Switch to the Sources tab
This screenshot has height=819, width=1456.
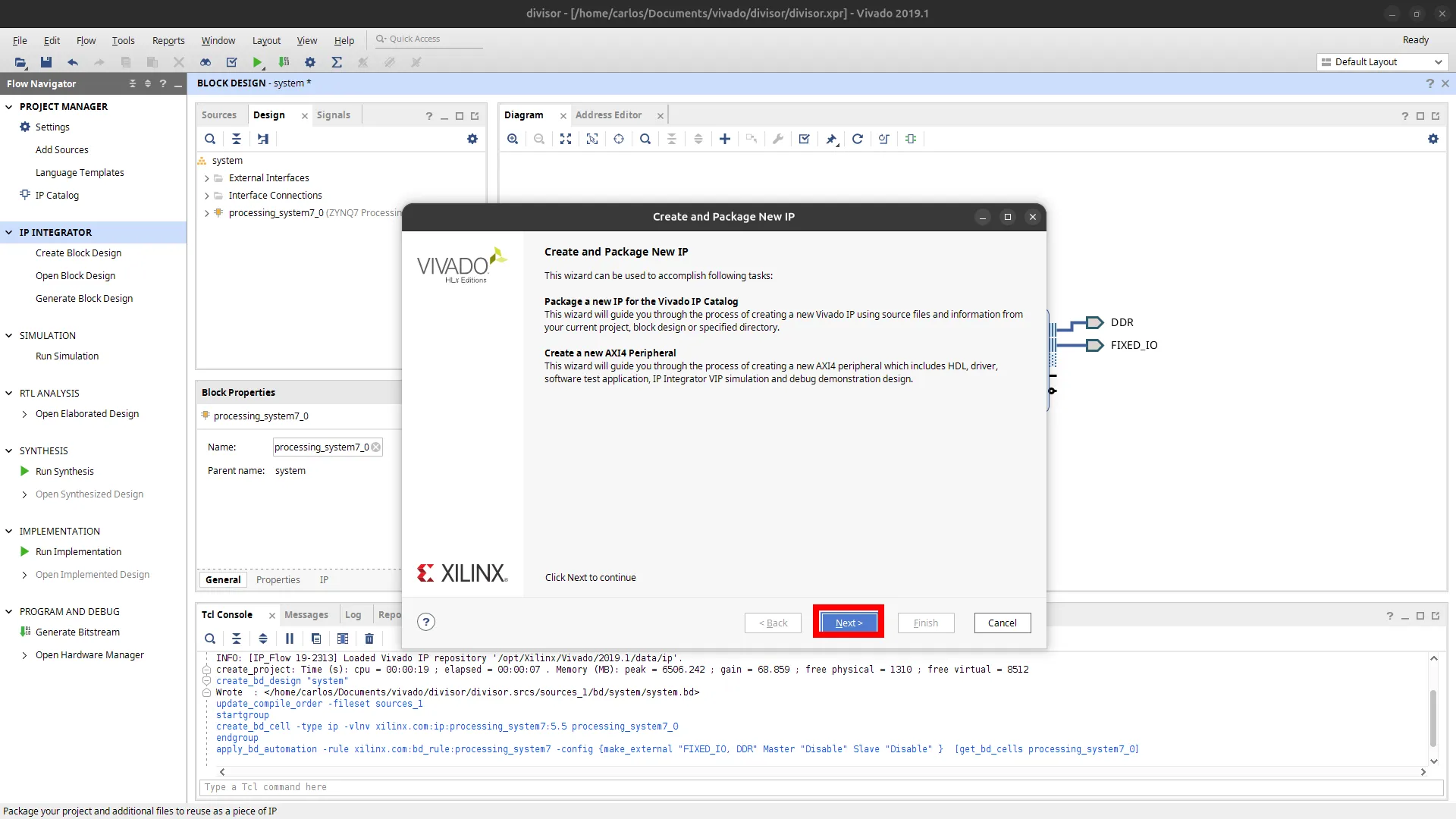coord(219,115)
